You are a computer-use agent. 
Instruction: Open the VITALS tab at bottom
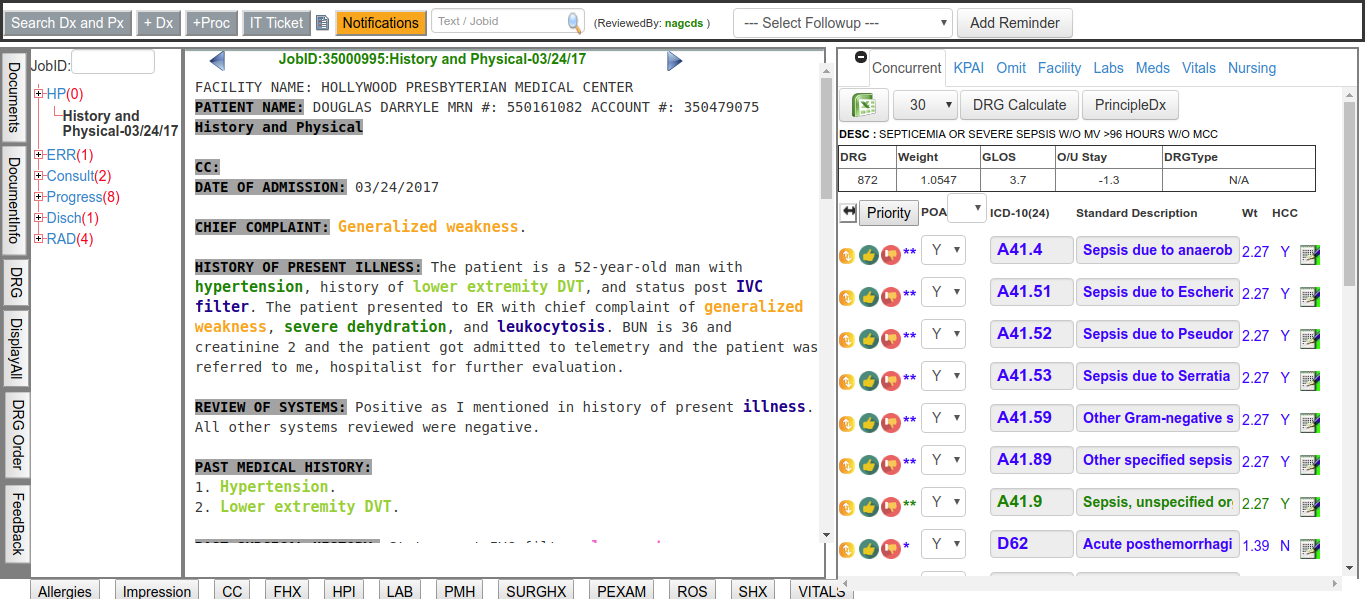click(820, 591)
